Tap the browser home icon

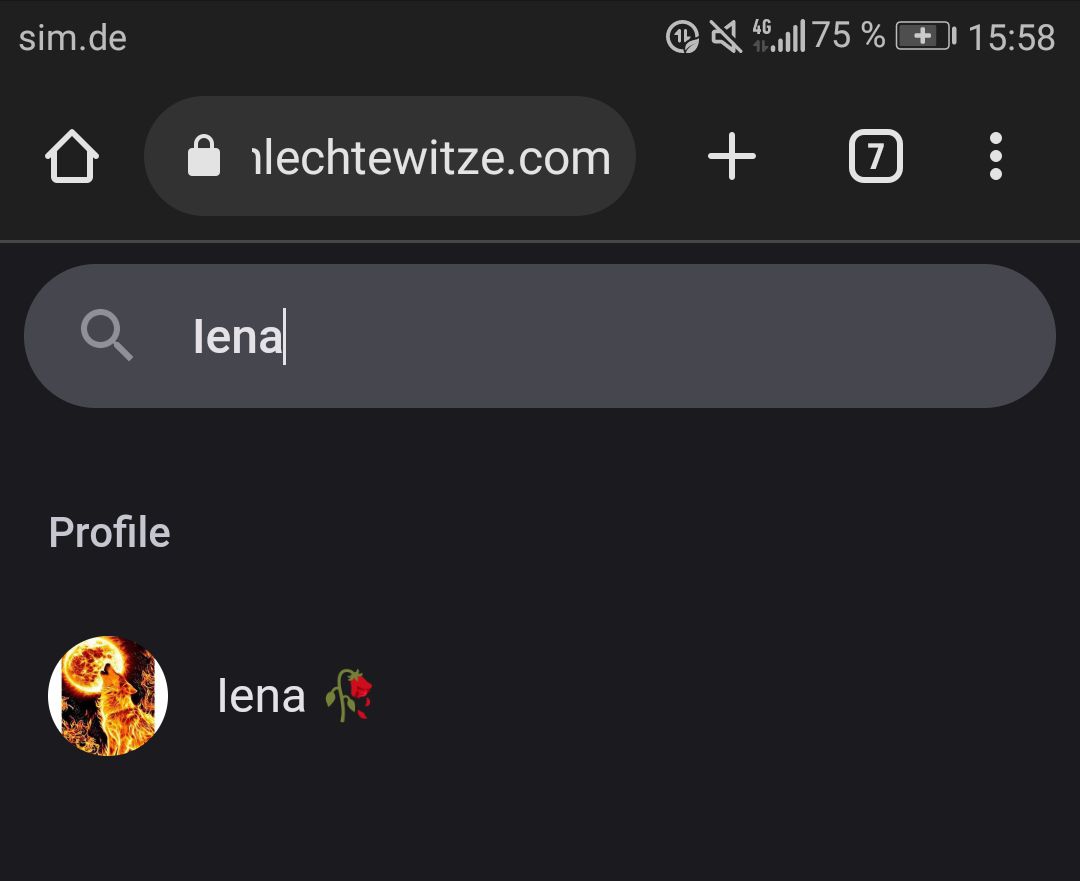point(72,158)
